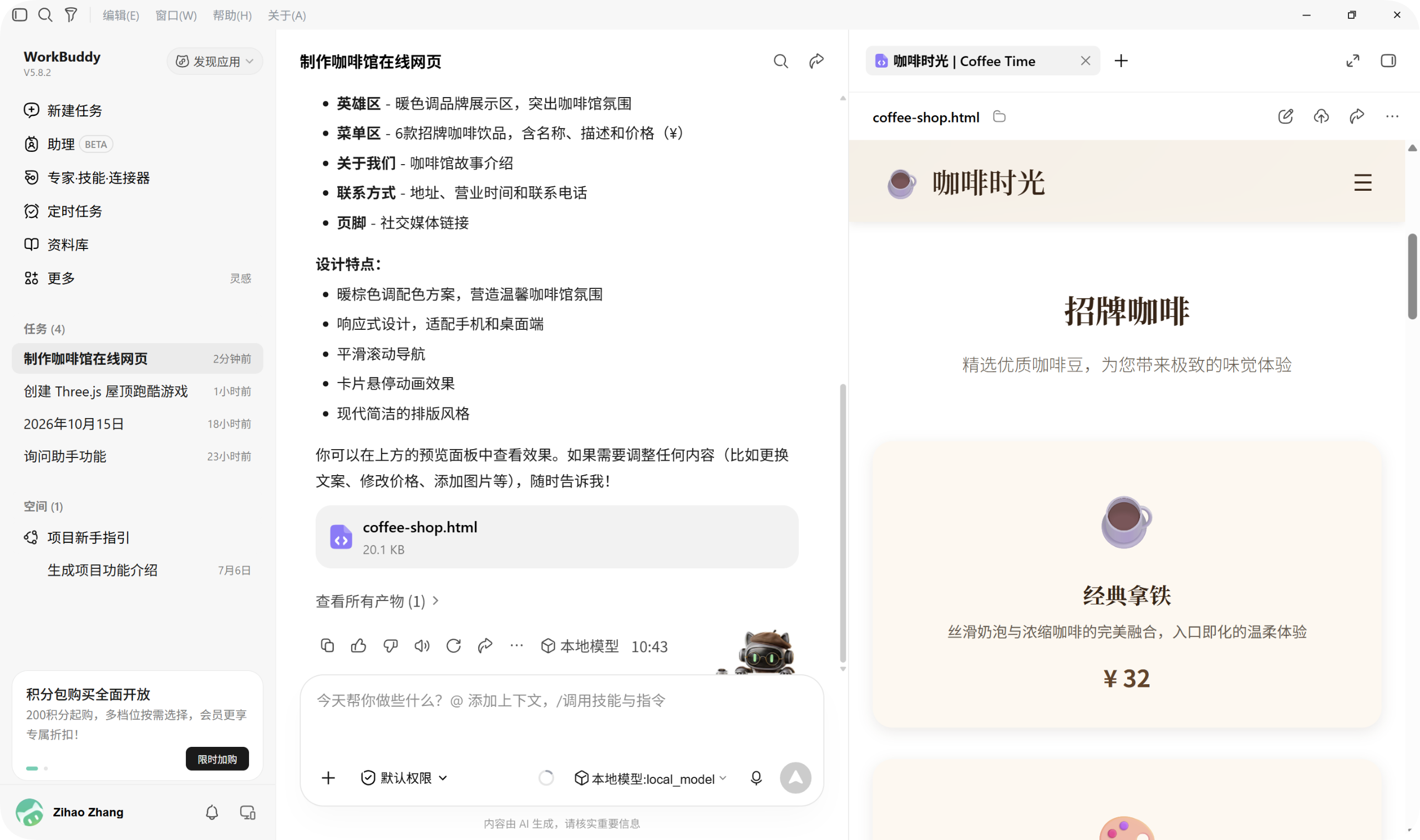Open the 默认权限 permission dropdown
Screen dimensions: 1420x840
[x=404, y=778]
